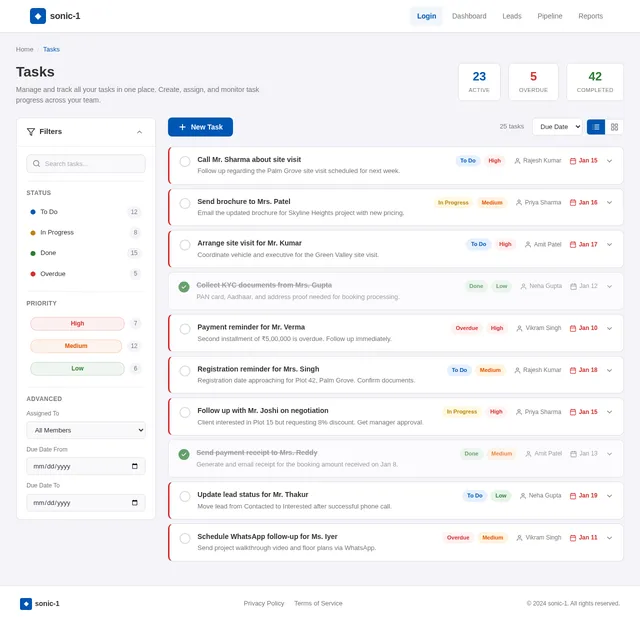Click calendar icon beside Jan 19
The image size is (640, 622).
coord(573,495)
